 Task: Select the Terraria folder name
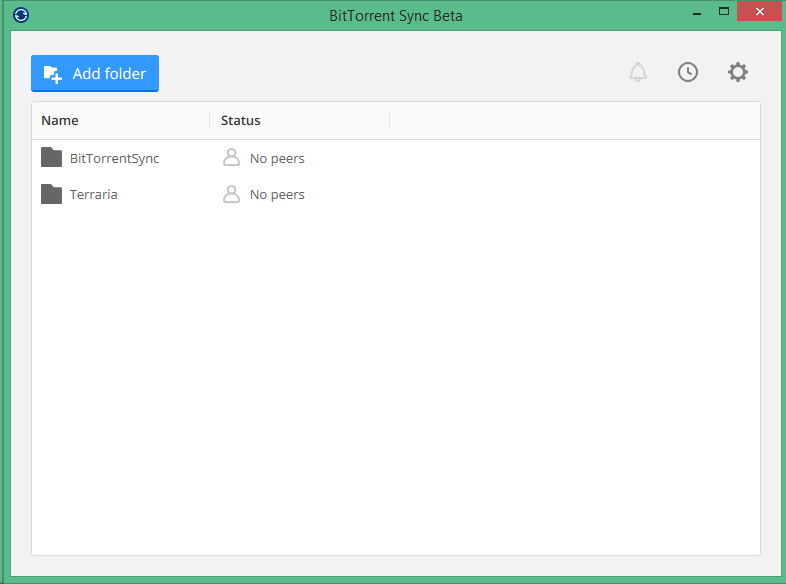pyautogui.click(x=94, y=194)
